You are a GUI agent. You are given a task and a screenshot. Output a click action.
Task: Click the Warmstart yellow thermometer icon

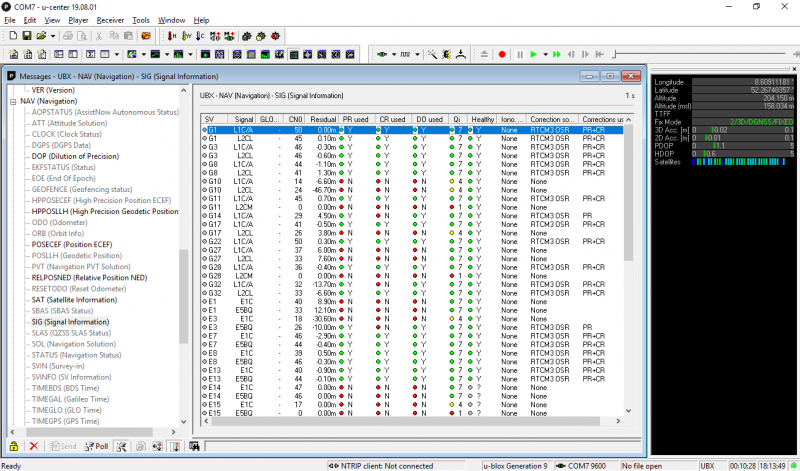pyautogui.click(x=187, y=36)
